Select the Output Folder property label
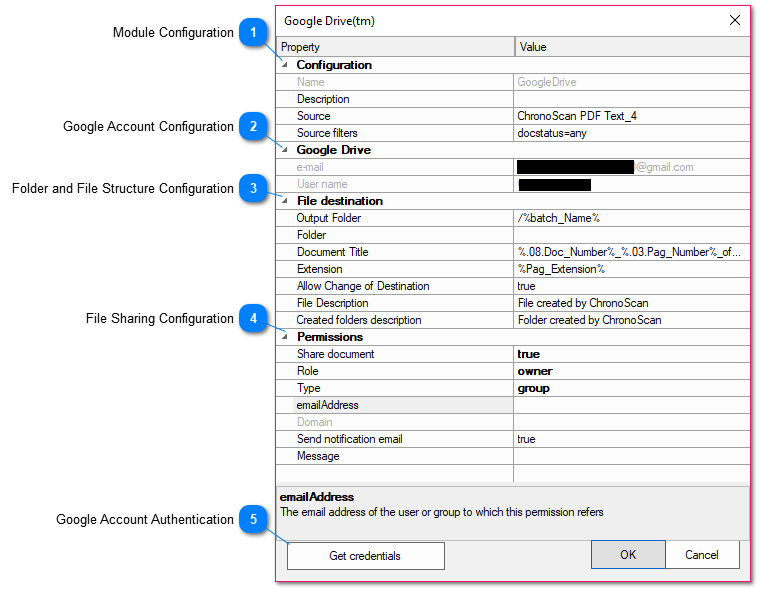This screenshot has height=591, width=761. coord(329,218)
